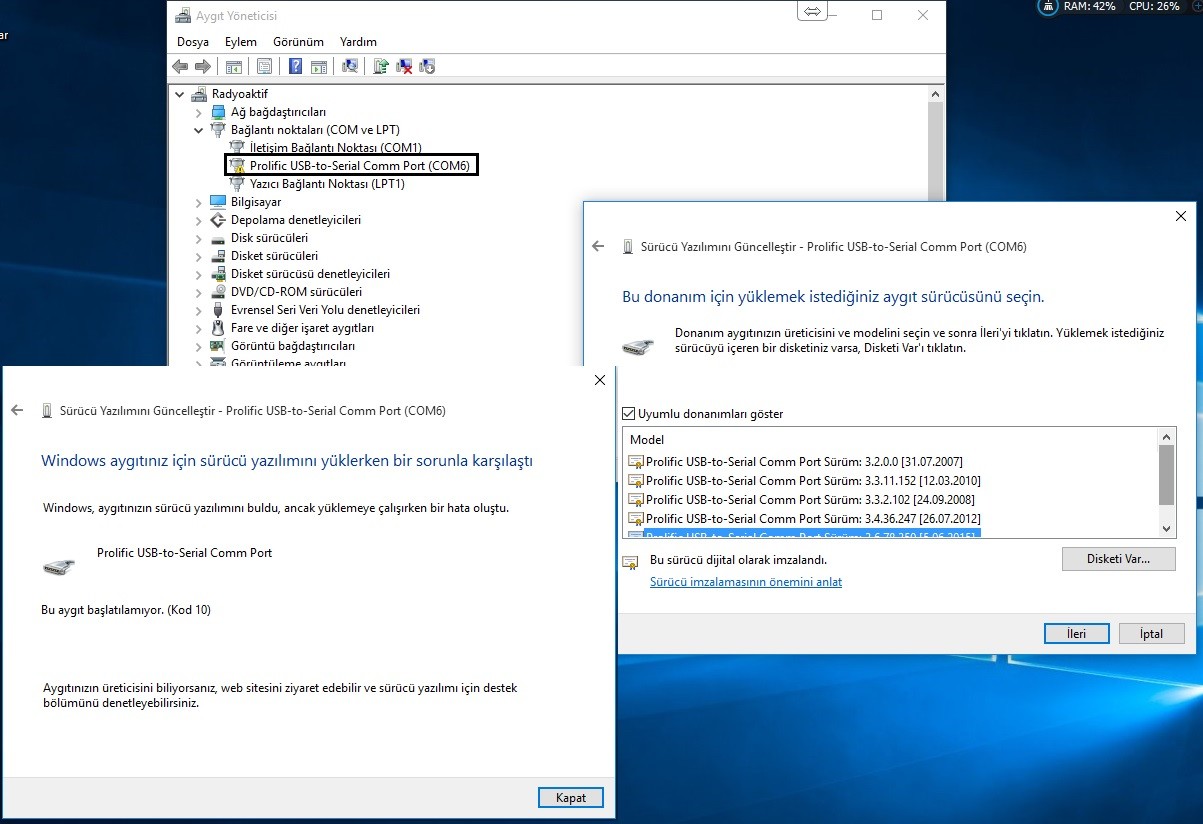The width and height of the screenshot is (1203, 824).
Task: Expand Disk sürücüleri tree node
Action: point(199,238)
